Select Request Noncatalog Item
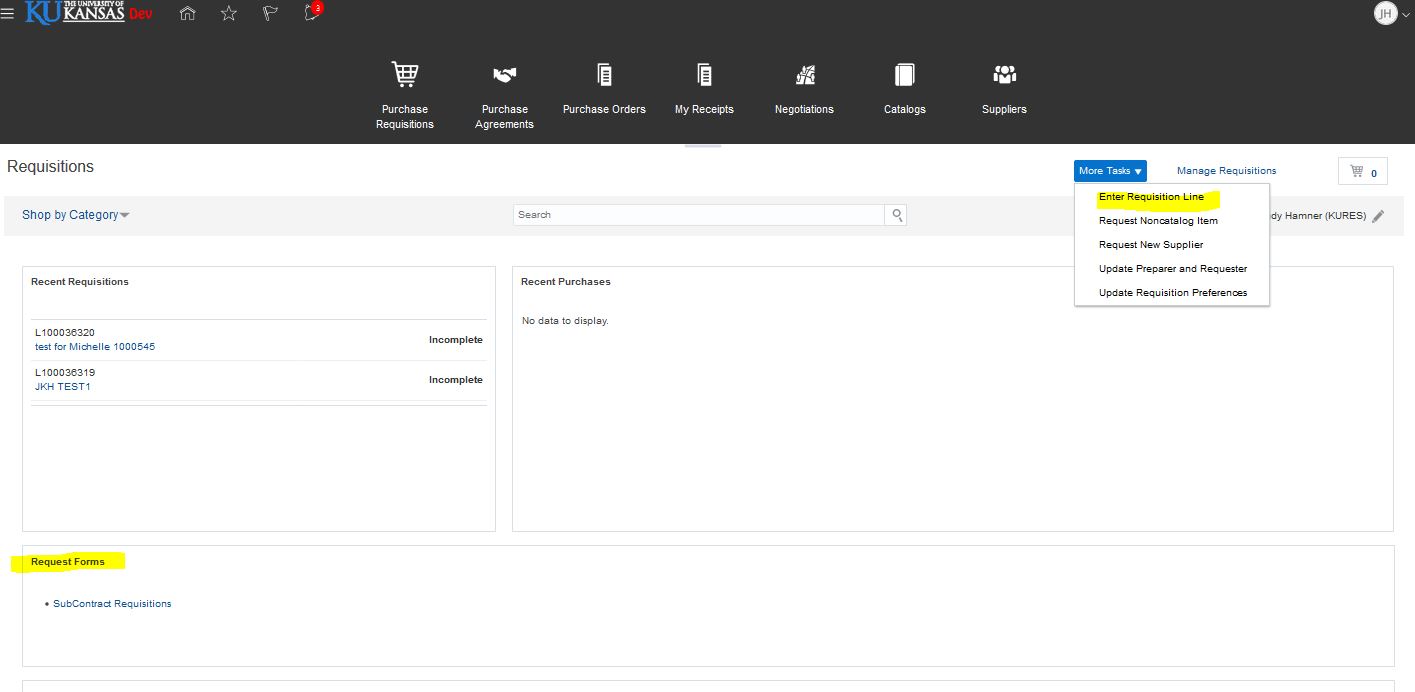Viewport: 1415px width, 692px height. click(x=1158, y=221)
